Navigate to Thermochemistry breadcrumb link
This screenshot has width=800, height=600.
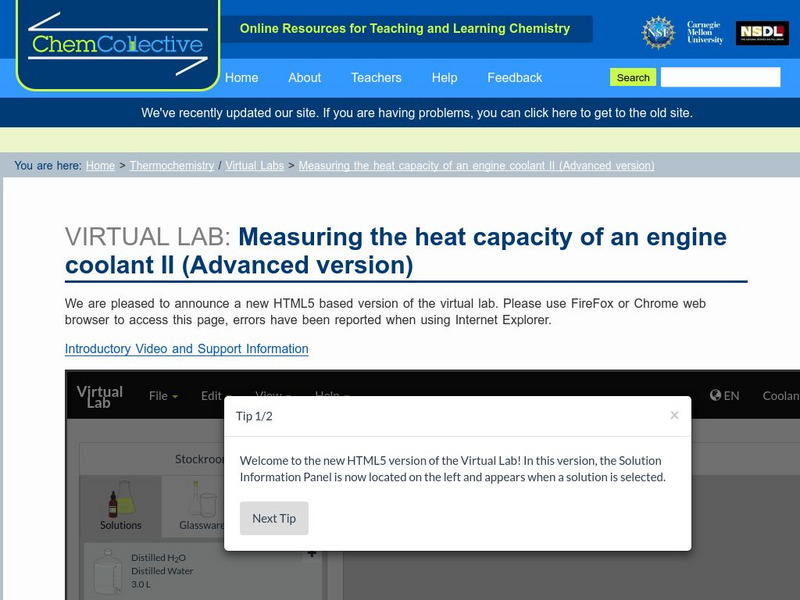tap(172, 166)
